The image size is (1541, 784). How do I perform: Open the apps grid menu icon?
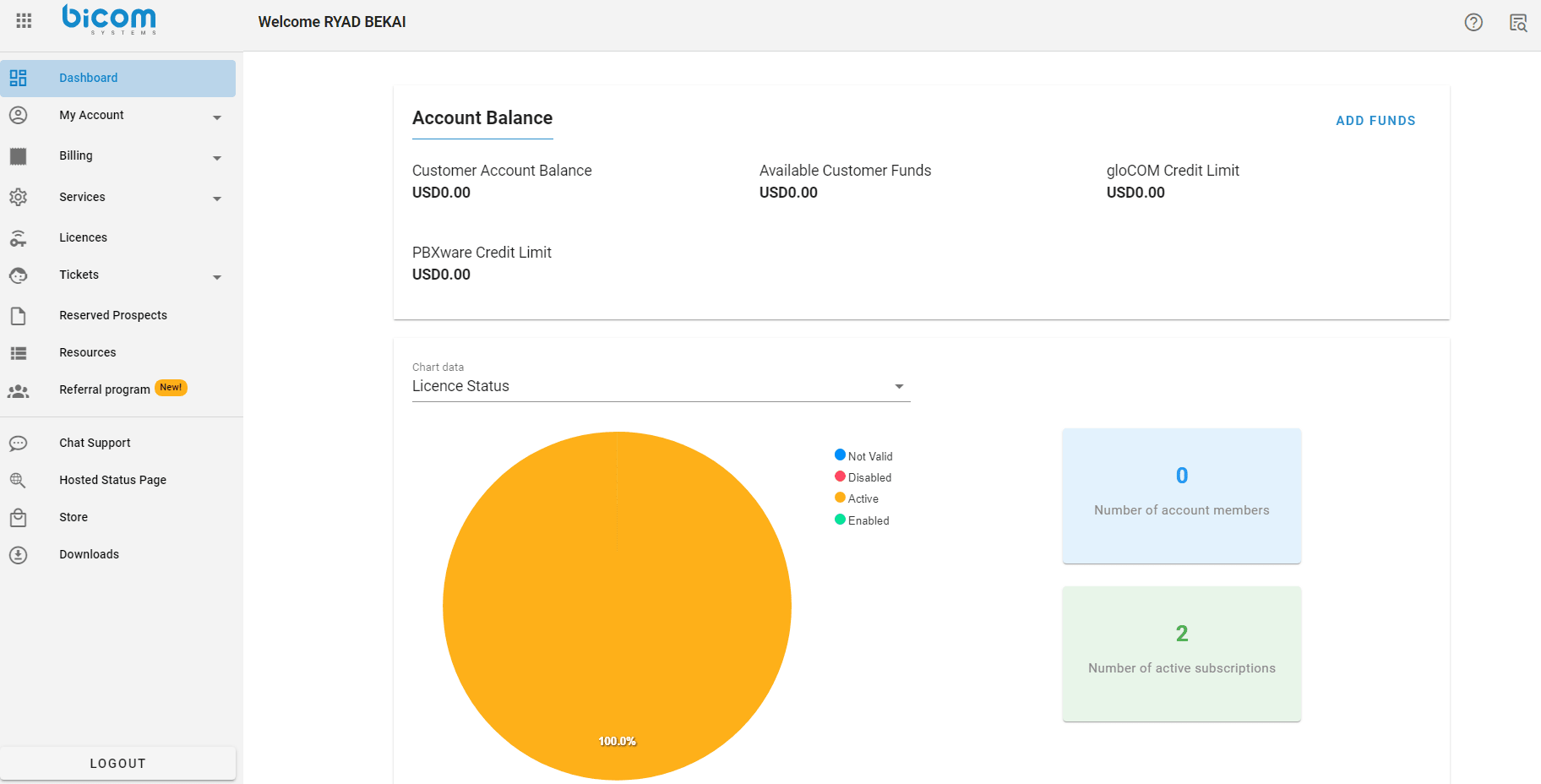pyautogui.click(x=24, y=21)
